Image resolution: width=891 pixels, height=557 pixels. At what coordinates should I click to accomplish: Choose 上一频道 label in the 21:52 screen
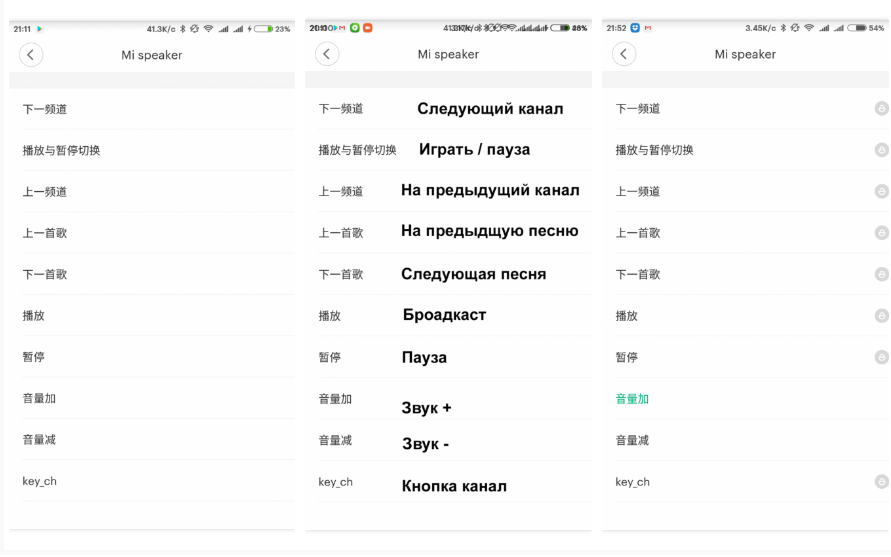(638, 192)
